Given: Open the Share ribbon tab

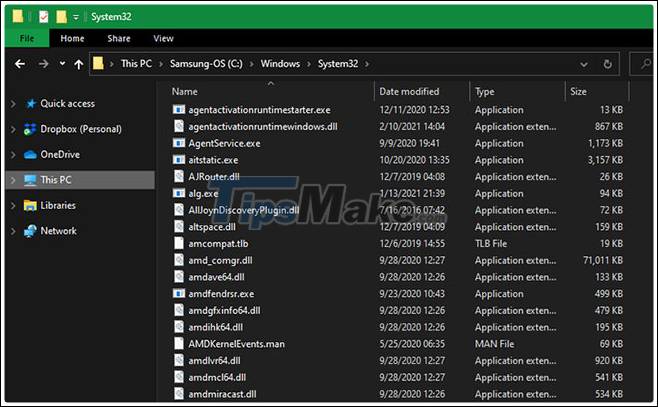Looking at the screenshot, I should (119, 39).
